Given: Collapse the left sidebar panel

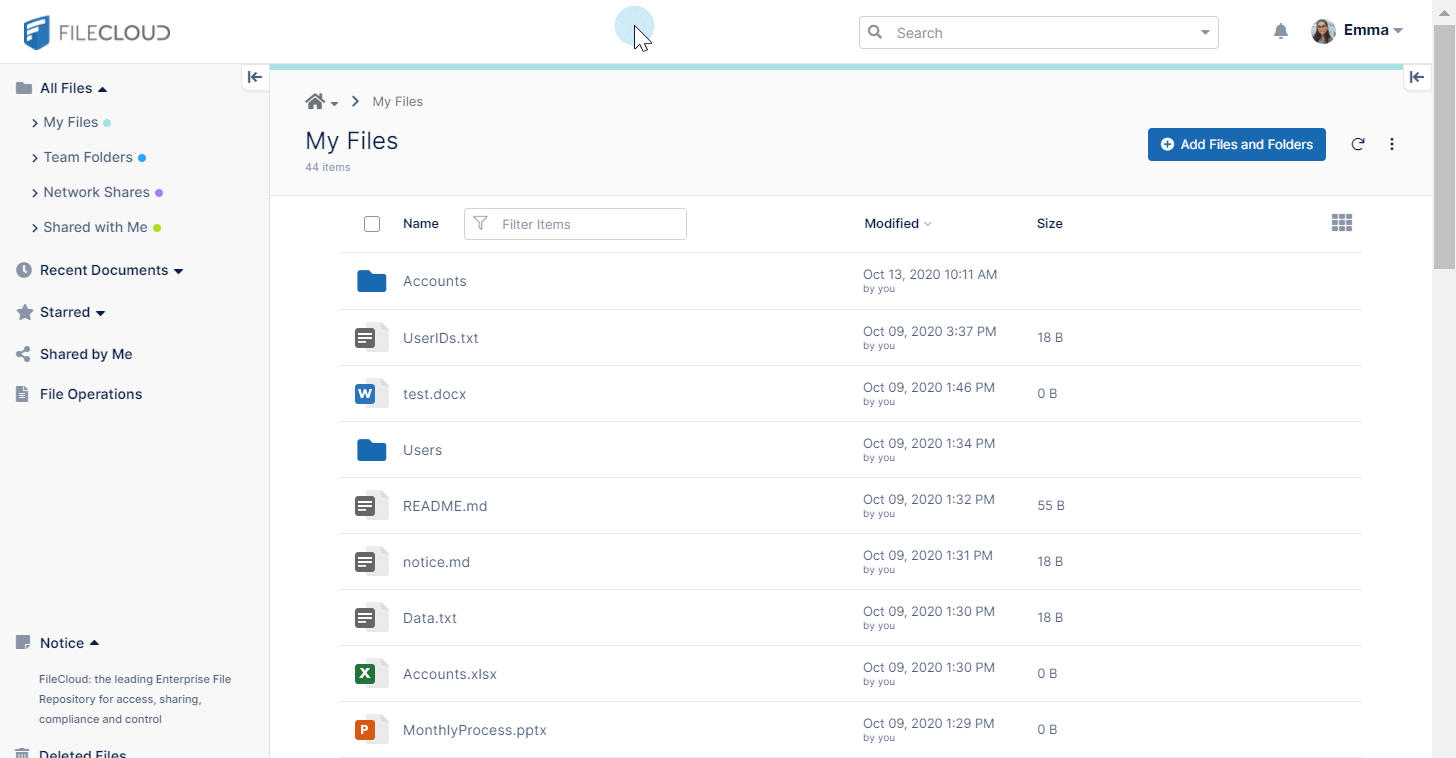Looking at the screenshot, I should [x=255, y=77].
